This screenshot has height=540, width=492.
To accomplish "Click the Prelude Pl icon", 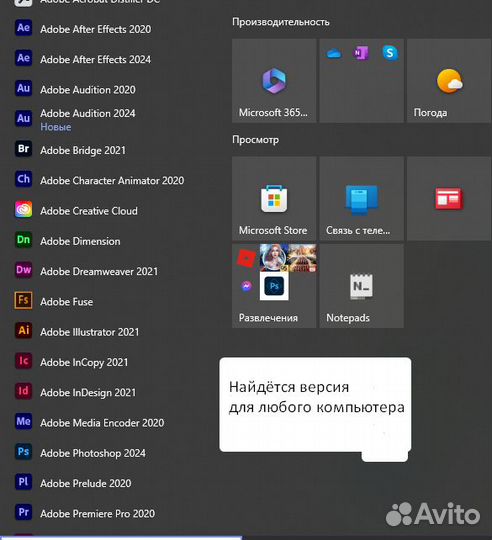I will [x=23, y=482].
